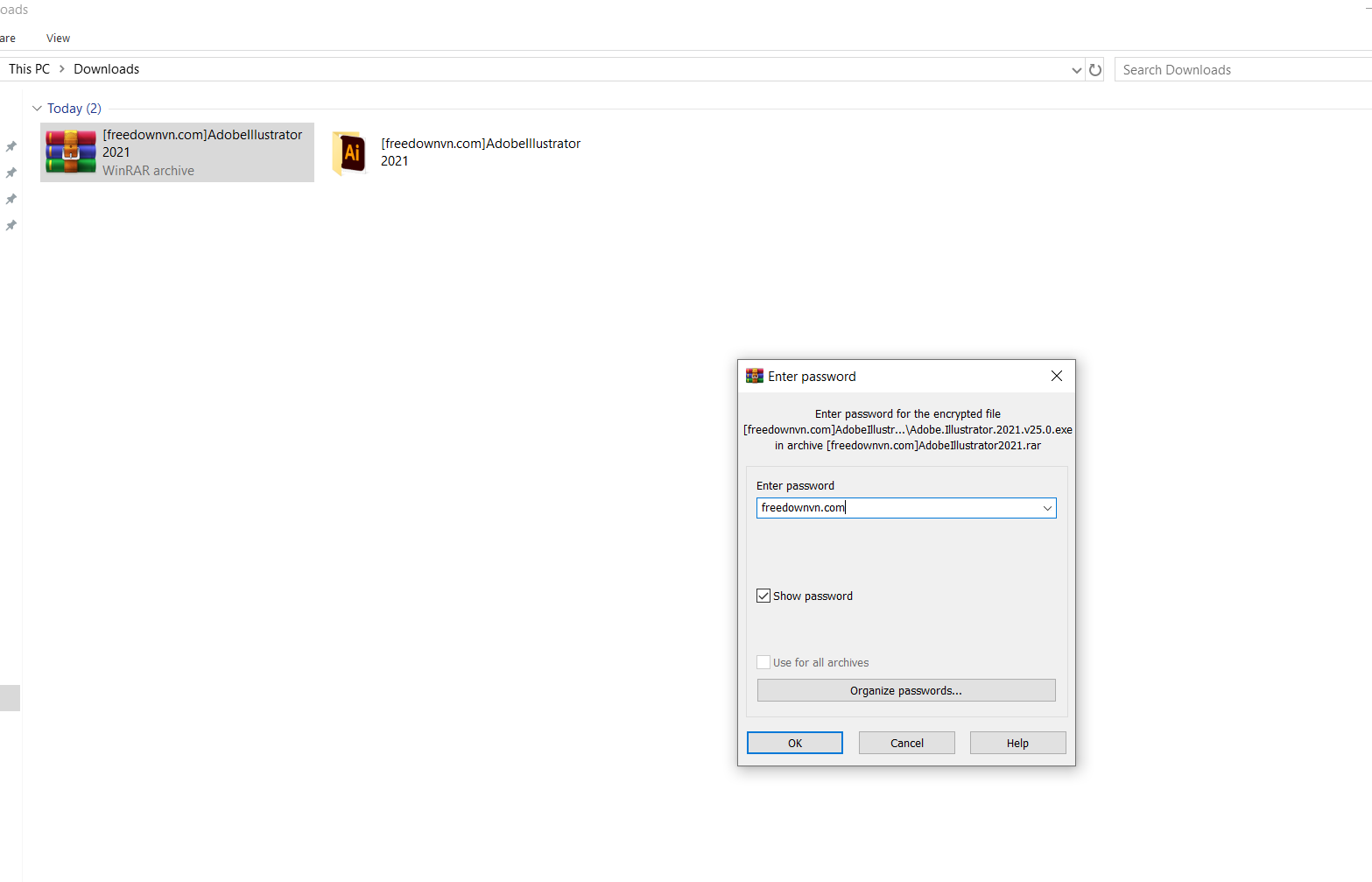
Task: Click the fourth pin icon in sidebar
Action: (x=11, y=225)
